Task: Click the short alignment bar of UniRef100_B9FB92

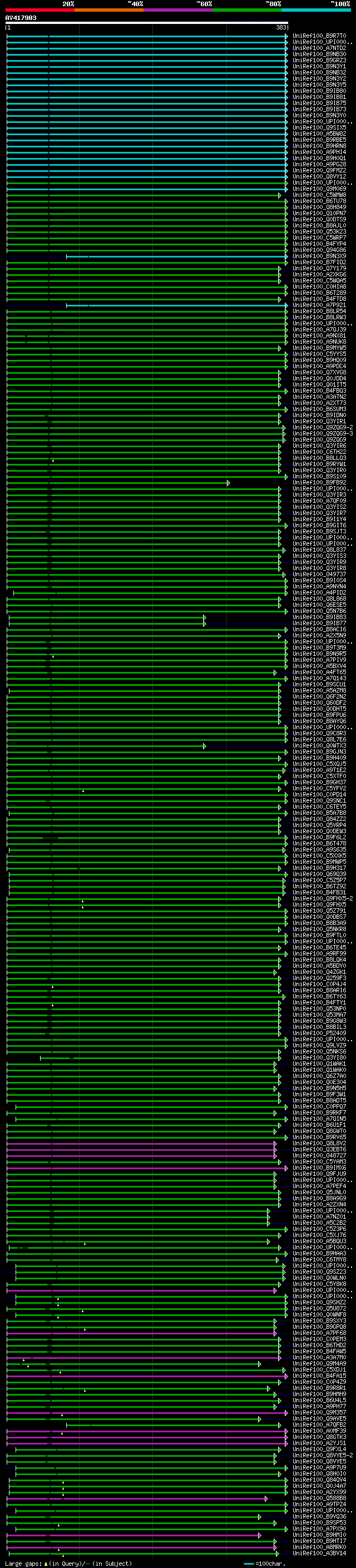Action: click(x=118, y=483)
